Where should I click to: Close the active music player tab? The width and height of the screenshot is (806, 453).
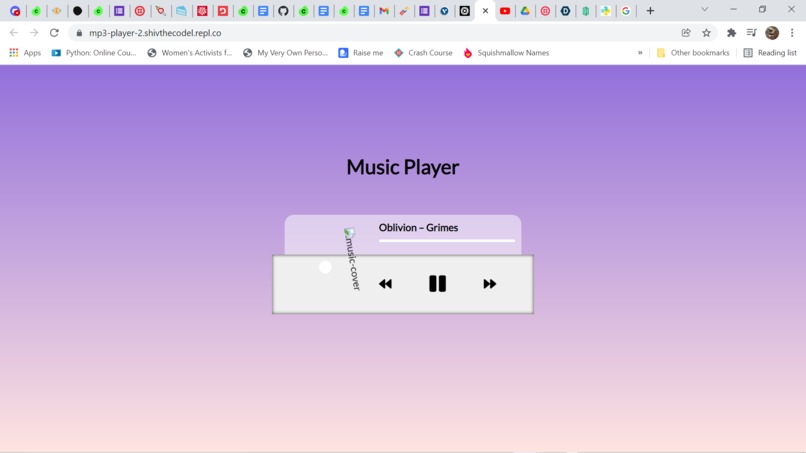[485, 11]
